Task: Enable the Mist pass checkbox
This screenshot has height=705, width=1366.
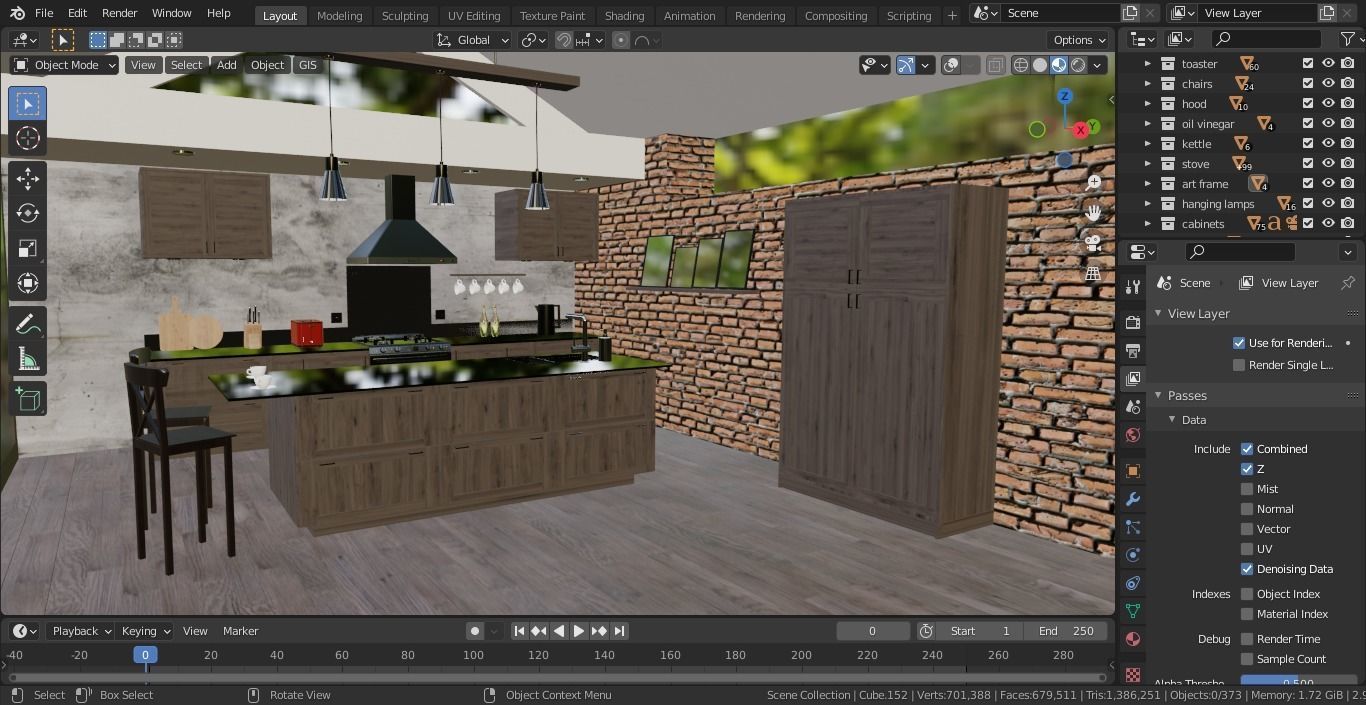Action: tap(1247, 489)
